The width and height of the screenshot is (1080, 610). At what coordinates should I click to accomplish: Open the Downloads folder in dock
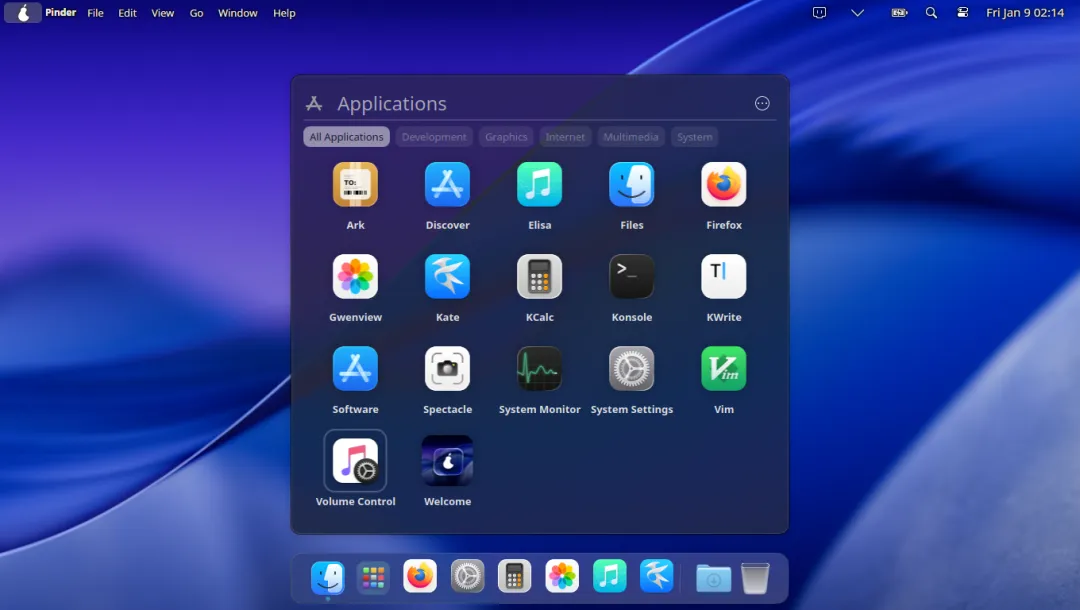click(714, 578)
